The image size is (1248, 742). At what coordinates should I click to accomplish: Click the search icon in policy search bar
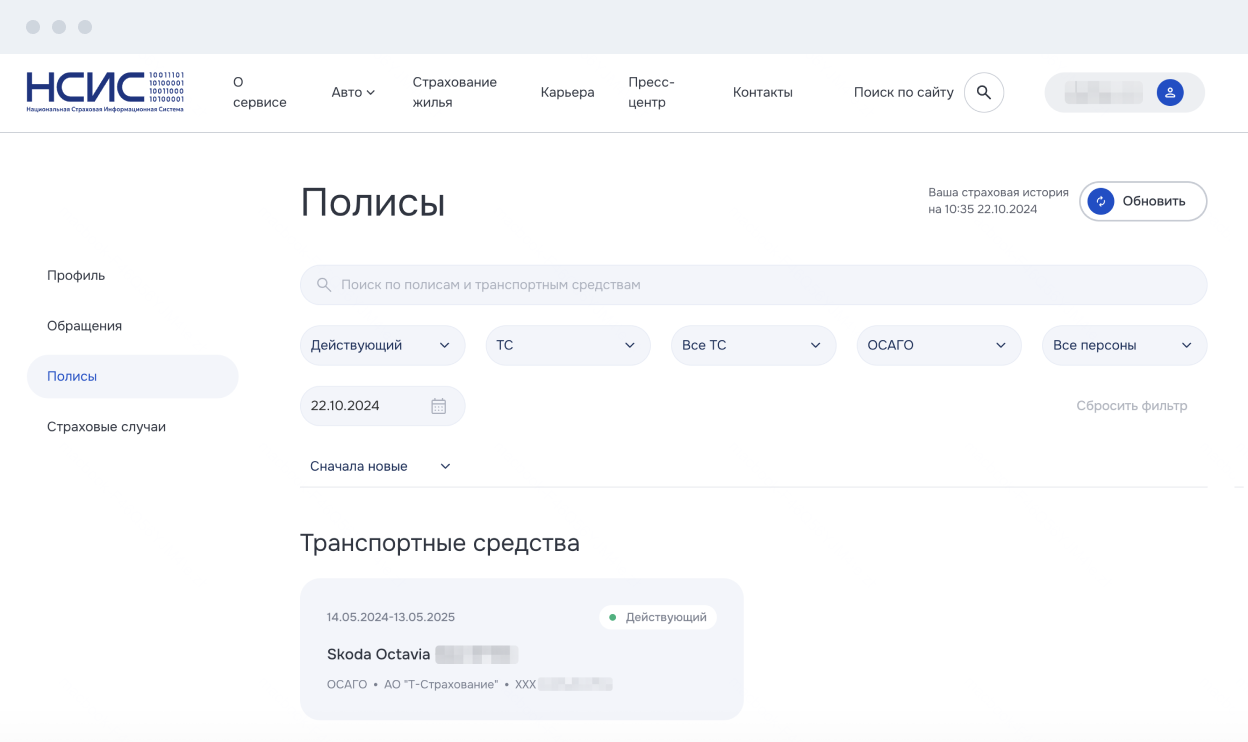323,285
